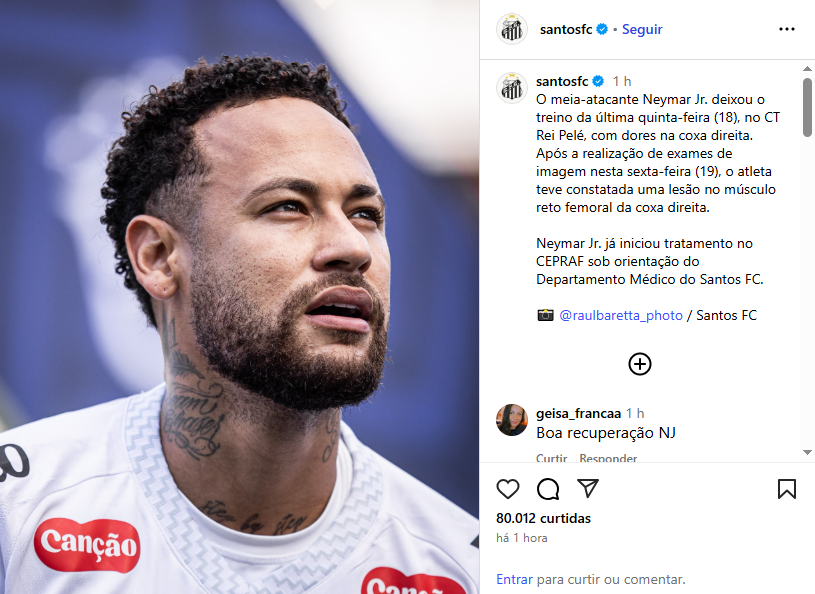Open geisa_francaa's profile picture
The image size is (815, 594).
pos(512,420)
